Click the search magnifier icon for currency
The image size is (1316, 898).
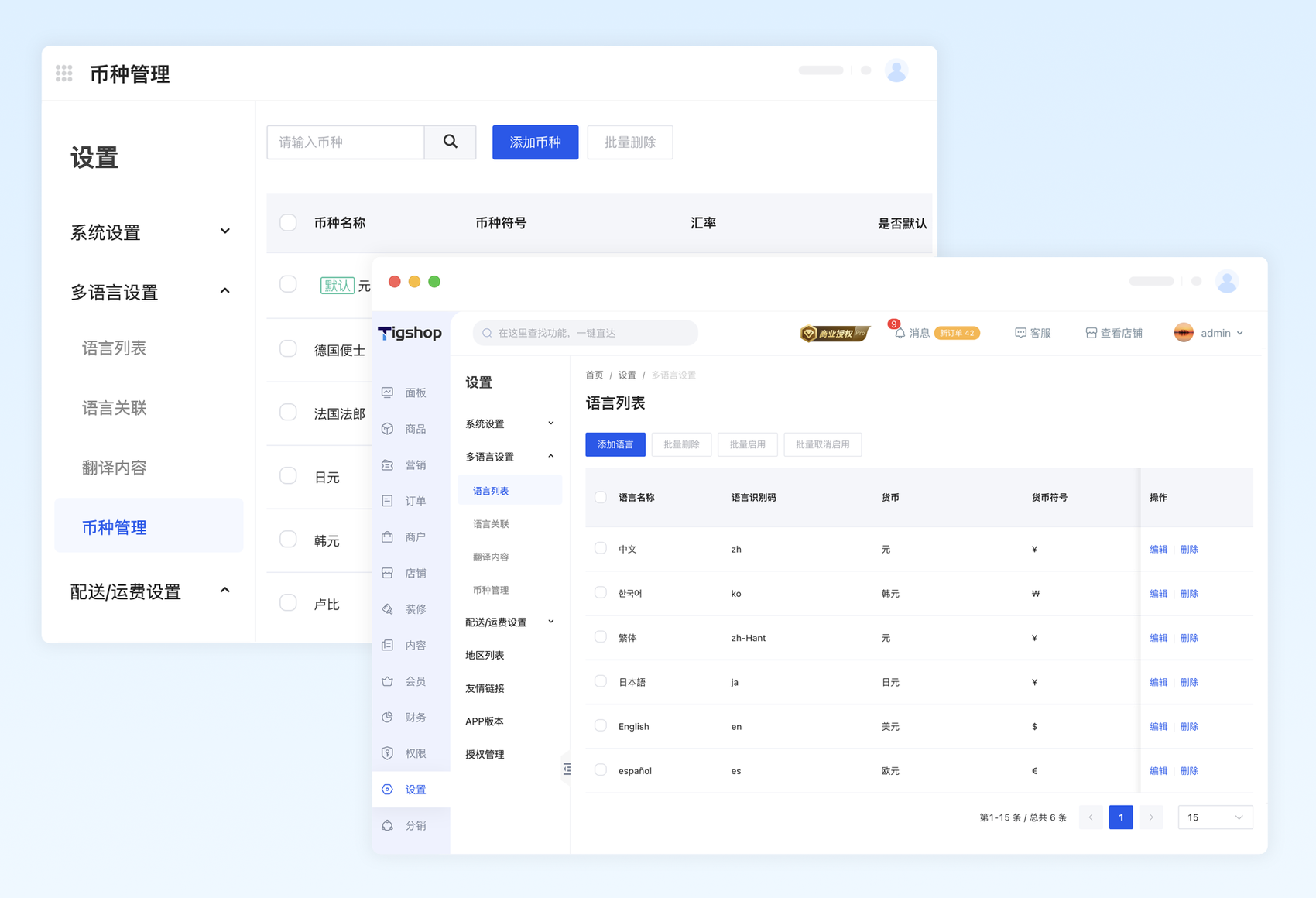(451, 142)
